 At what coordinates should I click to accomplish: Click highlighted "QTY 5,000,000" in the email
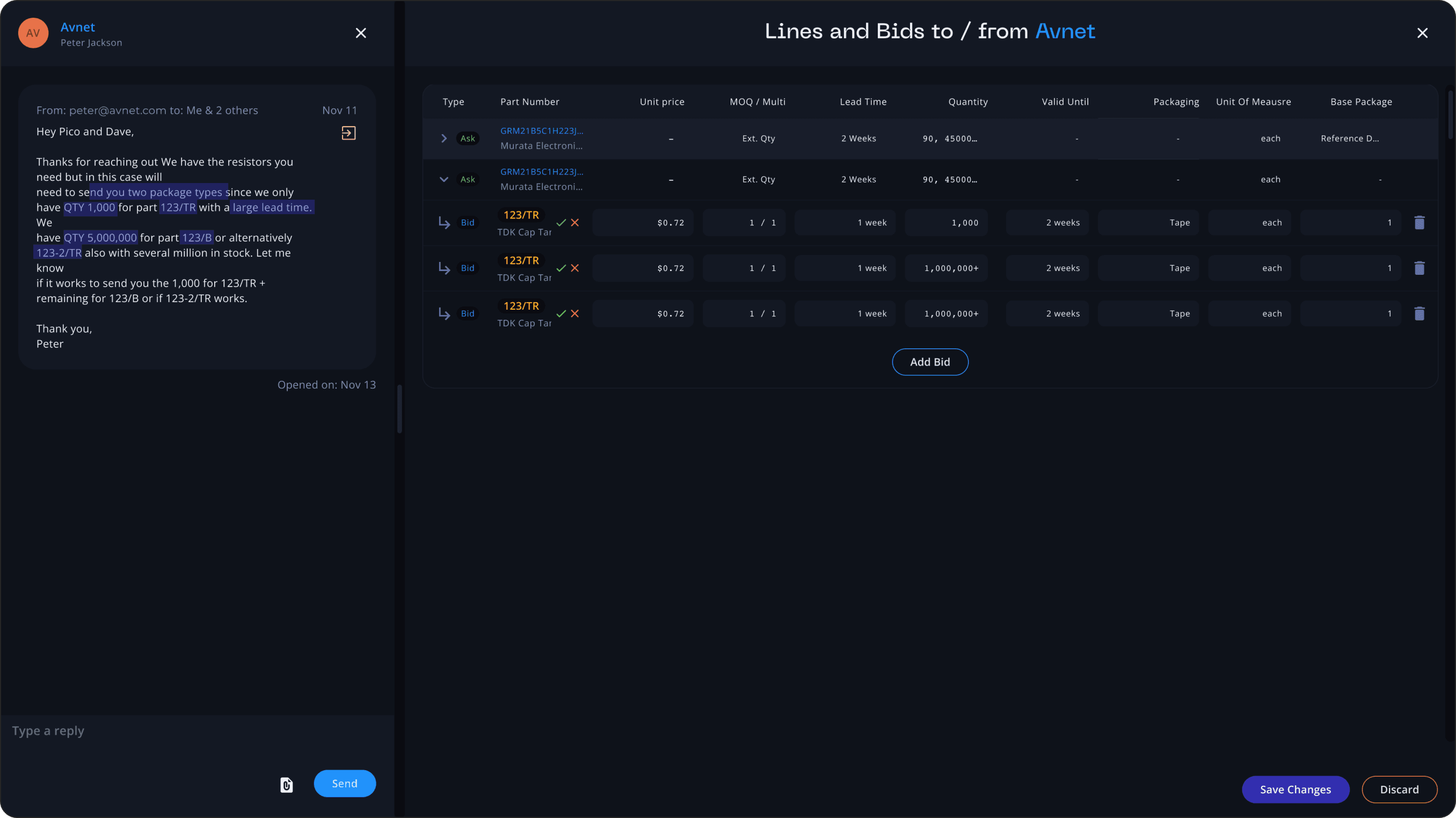[100, 238]
